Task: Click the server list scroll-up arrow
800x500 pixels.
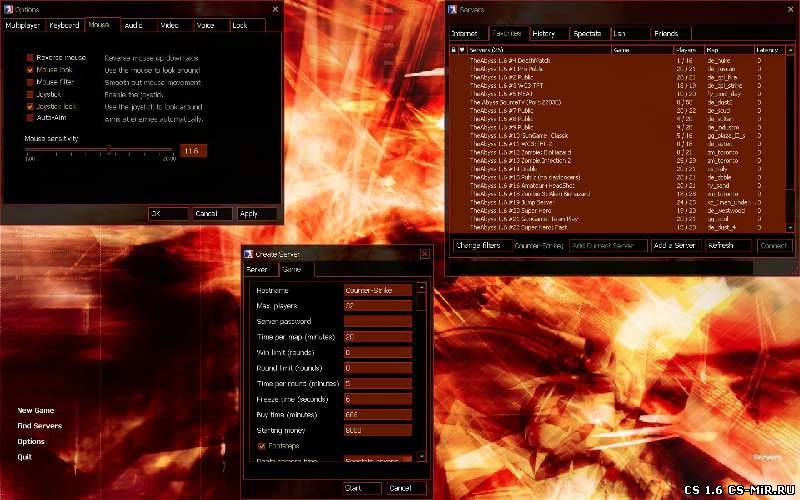Action: [x=790, y=50]
